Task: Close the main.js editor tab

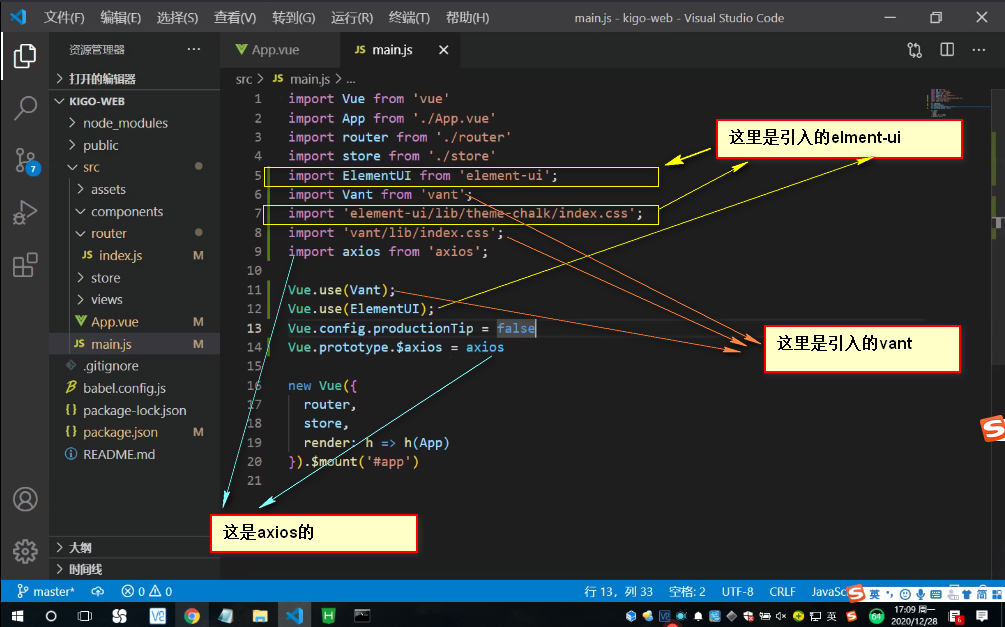Action: tap(444, 50)
